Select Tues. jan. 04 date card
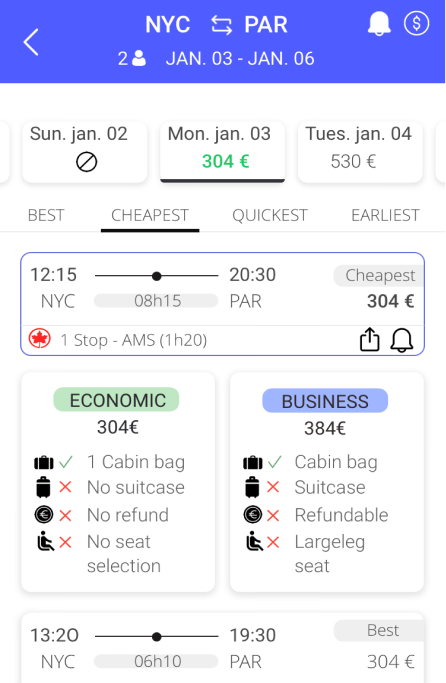This screenshot has width=446, height=683. pyautogui.click(x=360, y=152)
